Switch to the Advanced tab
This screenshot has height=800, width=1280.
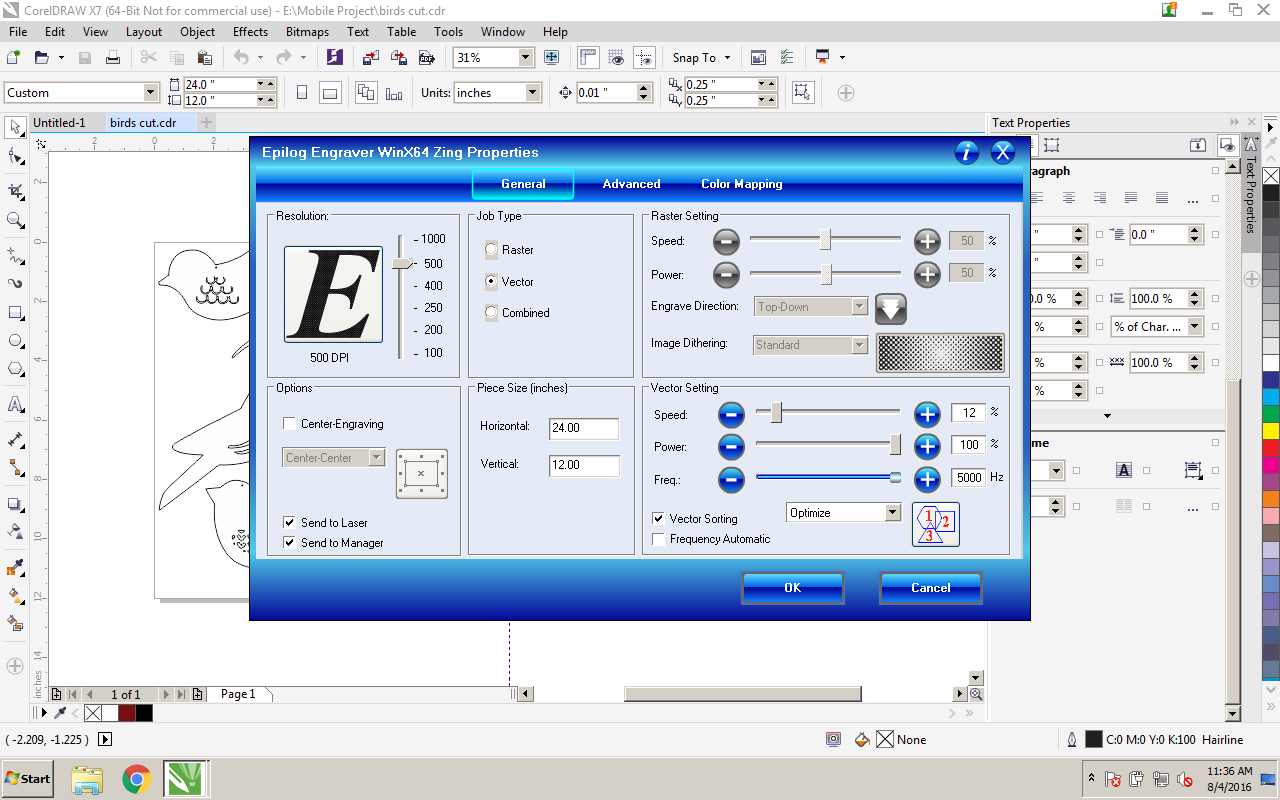[631, 184]
